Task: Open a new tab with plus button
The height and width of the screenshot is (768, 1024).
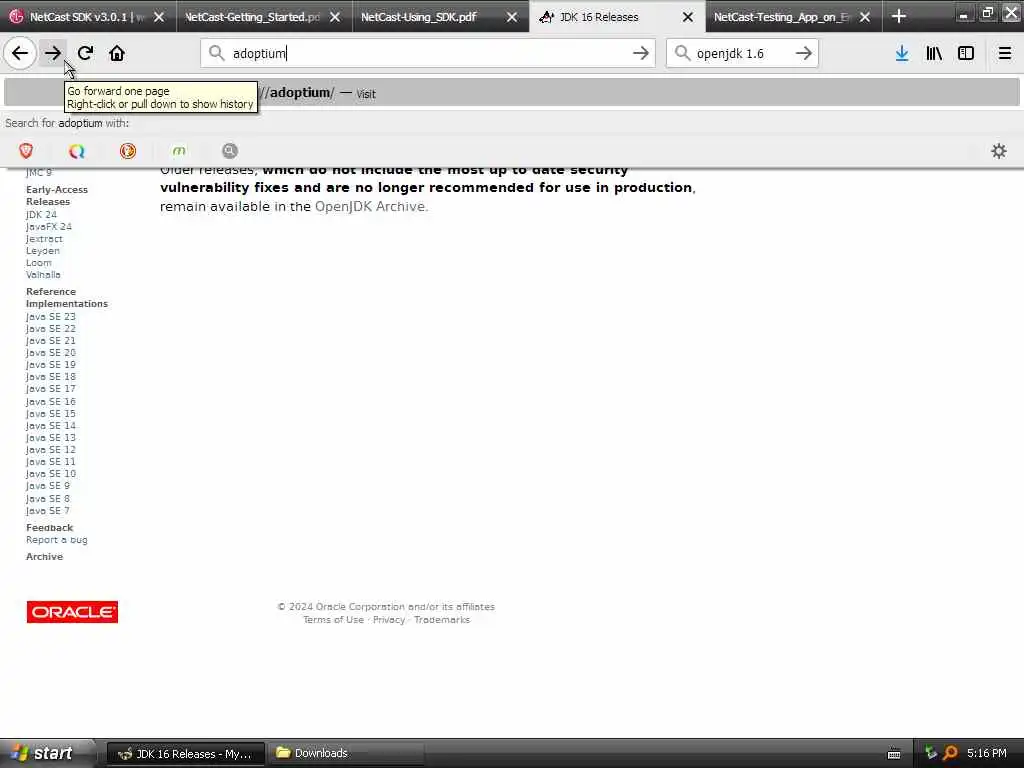Action: 899,16
